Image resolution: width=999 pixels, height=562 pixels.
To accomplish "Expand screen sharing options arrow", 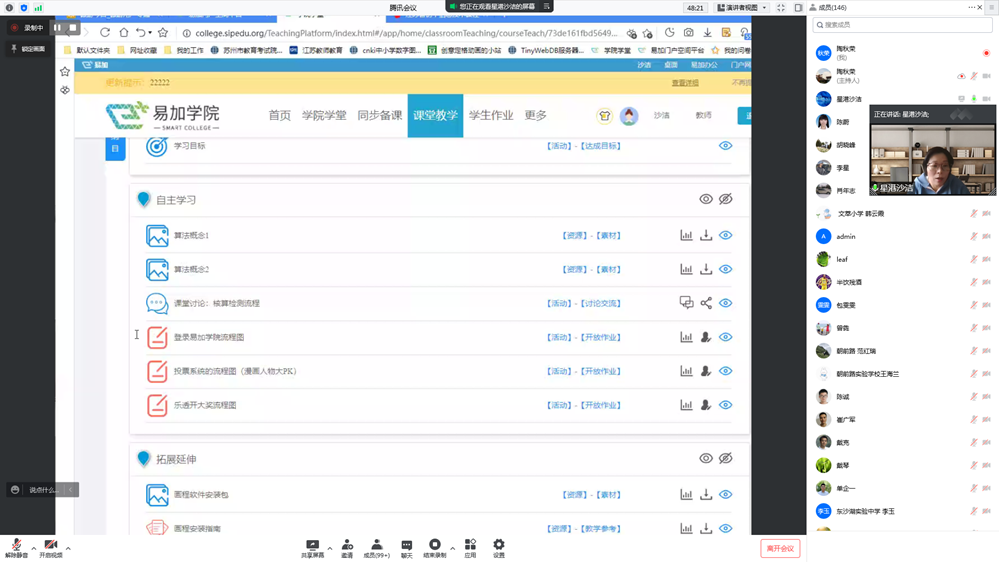I will tap(329, 548).
